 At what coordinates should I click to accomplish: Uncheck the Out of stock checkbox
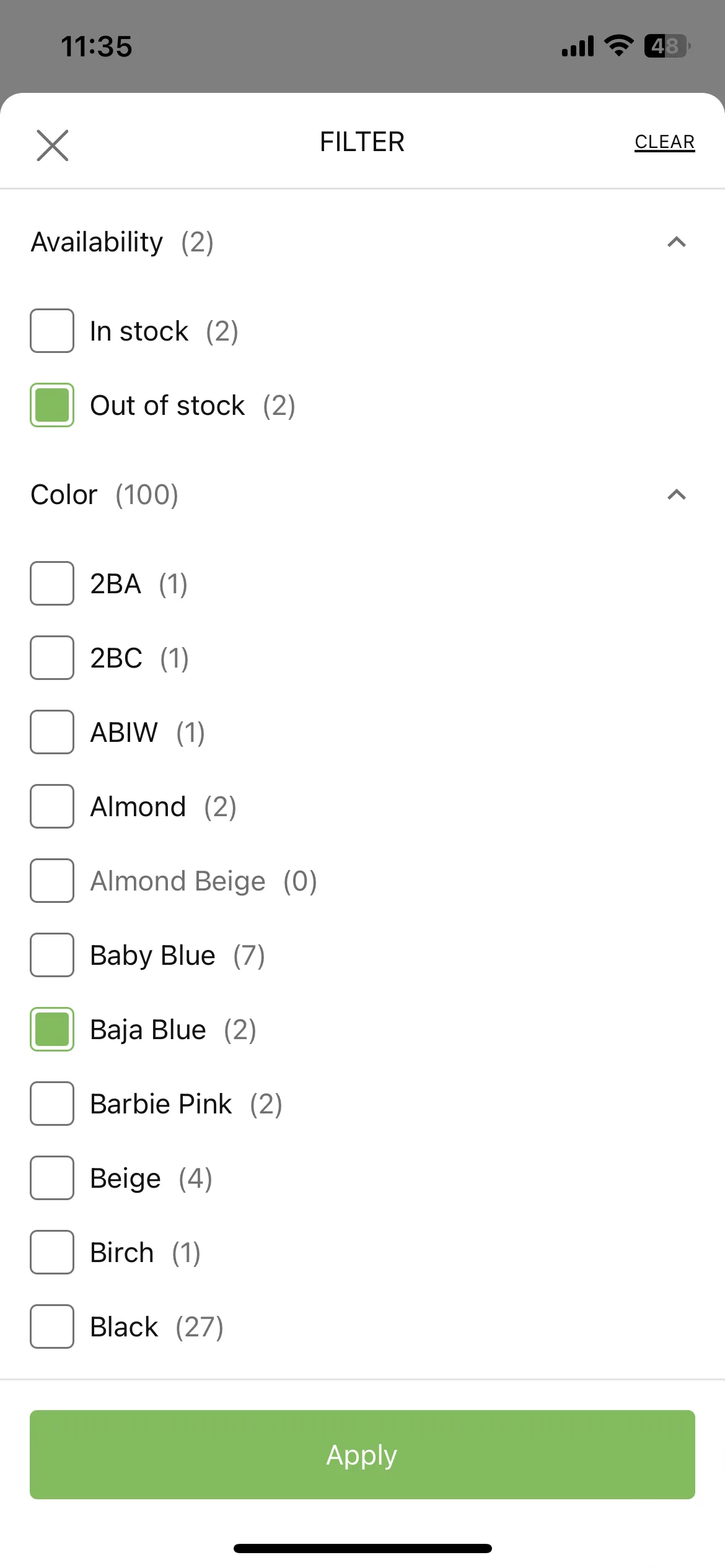[52, 405]
